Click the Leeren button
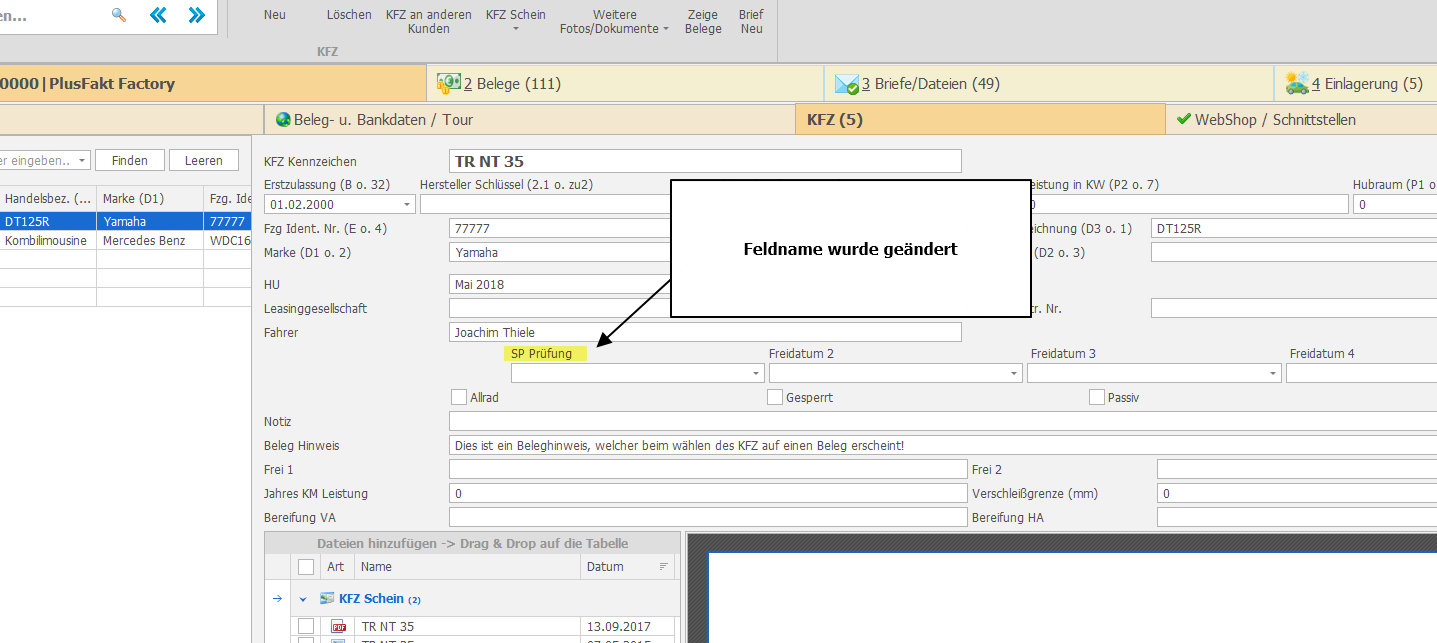The width and height of the screenshot is (1437, 643). [204, 160]
